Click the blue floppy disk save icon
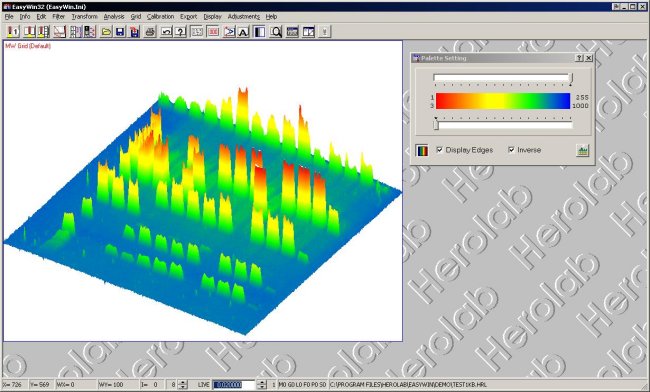 click(120, 31)
